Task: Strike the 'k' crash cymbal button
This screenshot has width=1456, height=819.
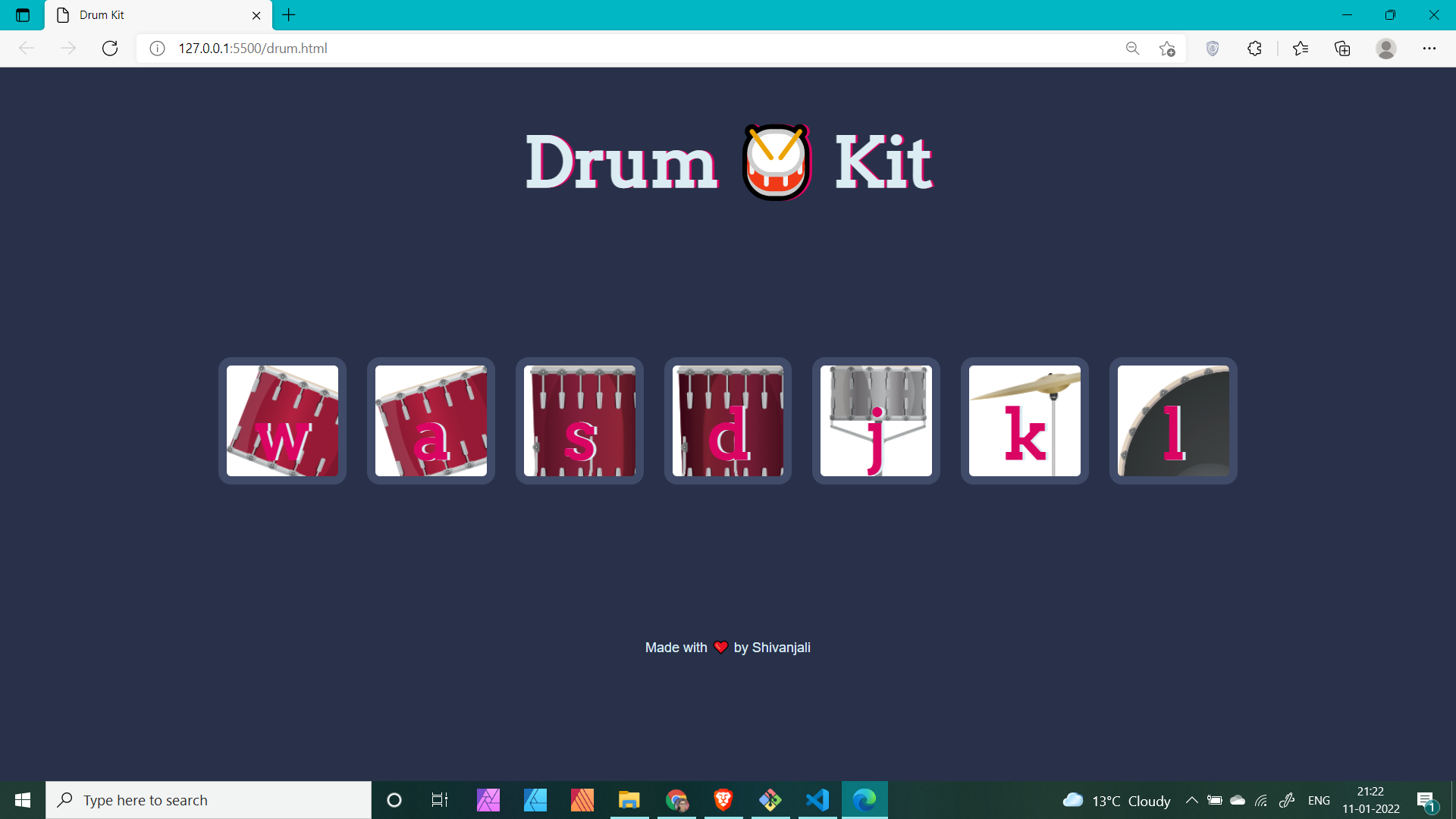Action: click(x=1025, y=421)
